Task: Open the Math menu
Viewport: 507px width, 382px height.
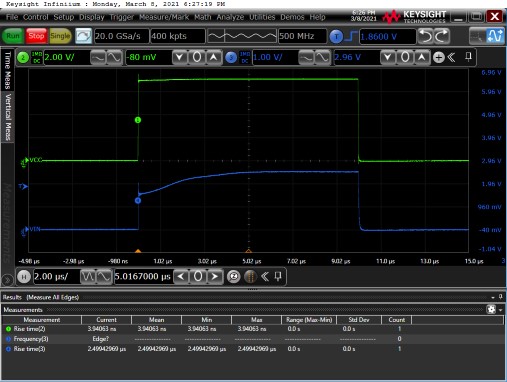Action: point(203,17)
